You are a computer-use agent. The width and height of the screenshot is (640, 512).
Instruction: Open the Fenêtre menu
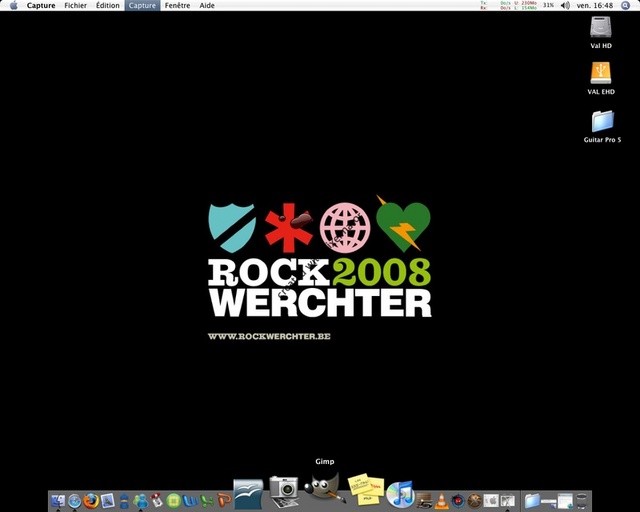177,5
